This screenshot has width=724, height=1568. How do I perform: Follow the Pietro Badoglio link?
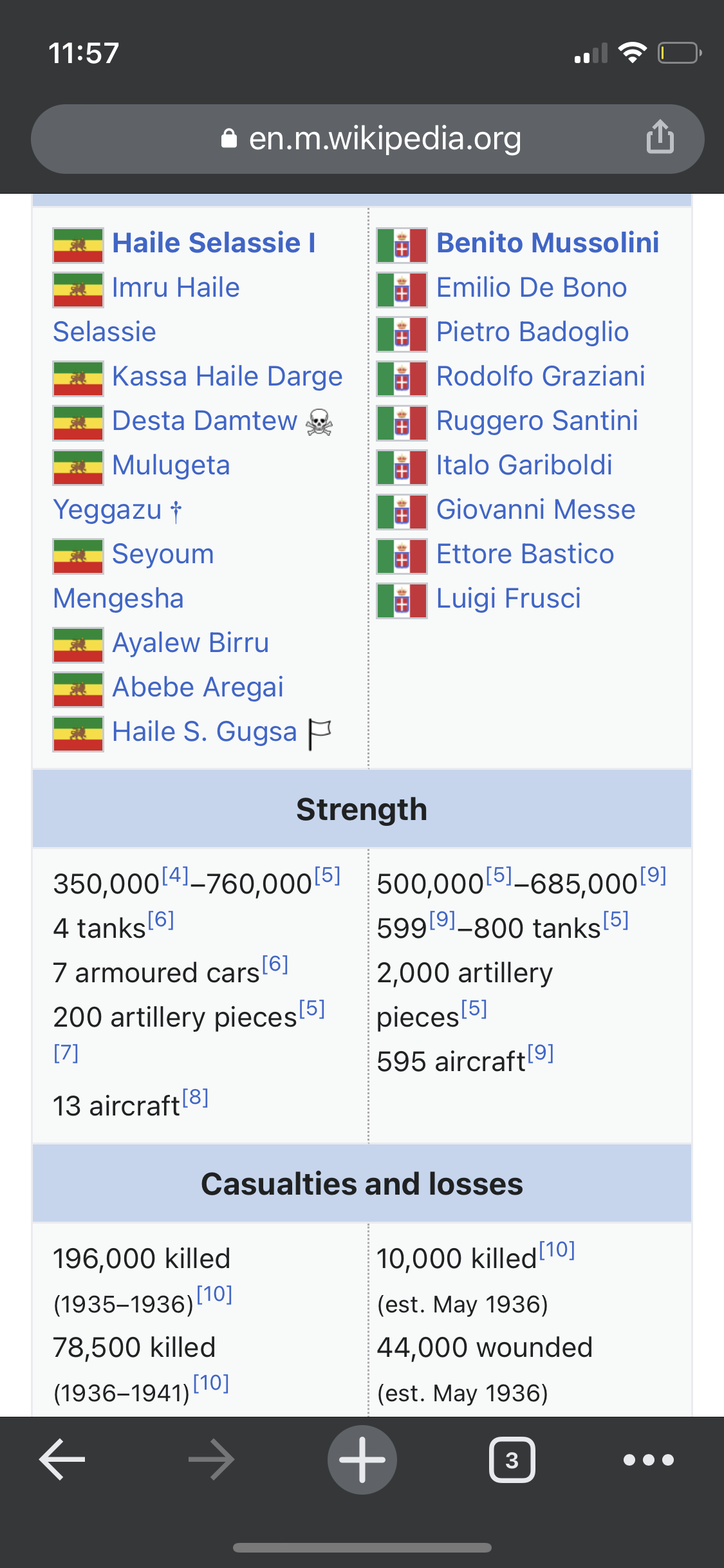pos(532,331)
